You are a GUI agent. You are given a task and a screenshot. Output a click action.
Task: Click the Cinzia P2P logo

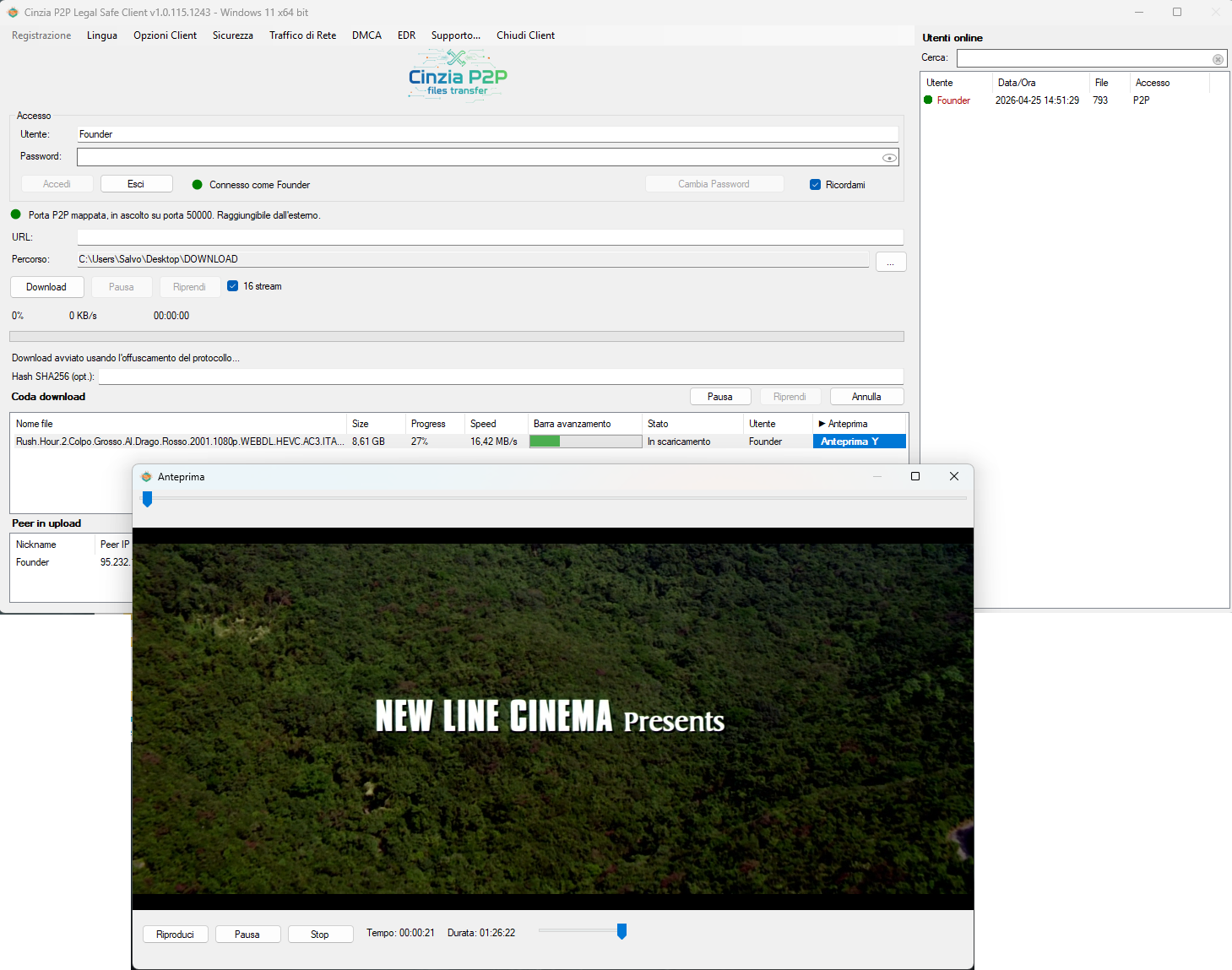pyautogui.click(x=457, y=76)
